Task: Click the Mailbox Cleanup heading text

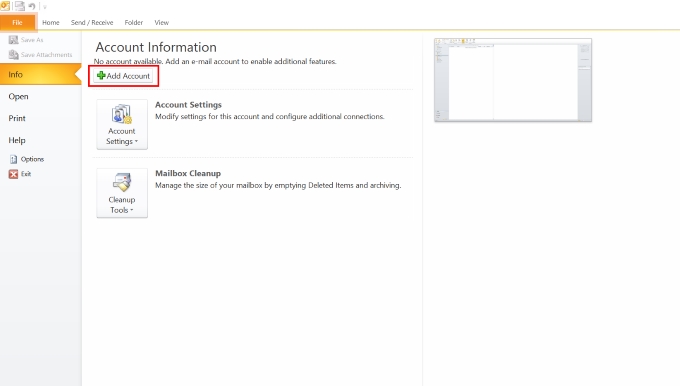Action: pyautogui.click(x=188, y=173)
